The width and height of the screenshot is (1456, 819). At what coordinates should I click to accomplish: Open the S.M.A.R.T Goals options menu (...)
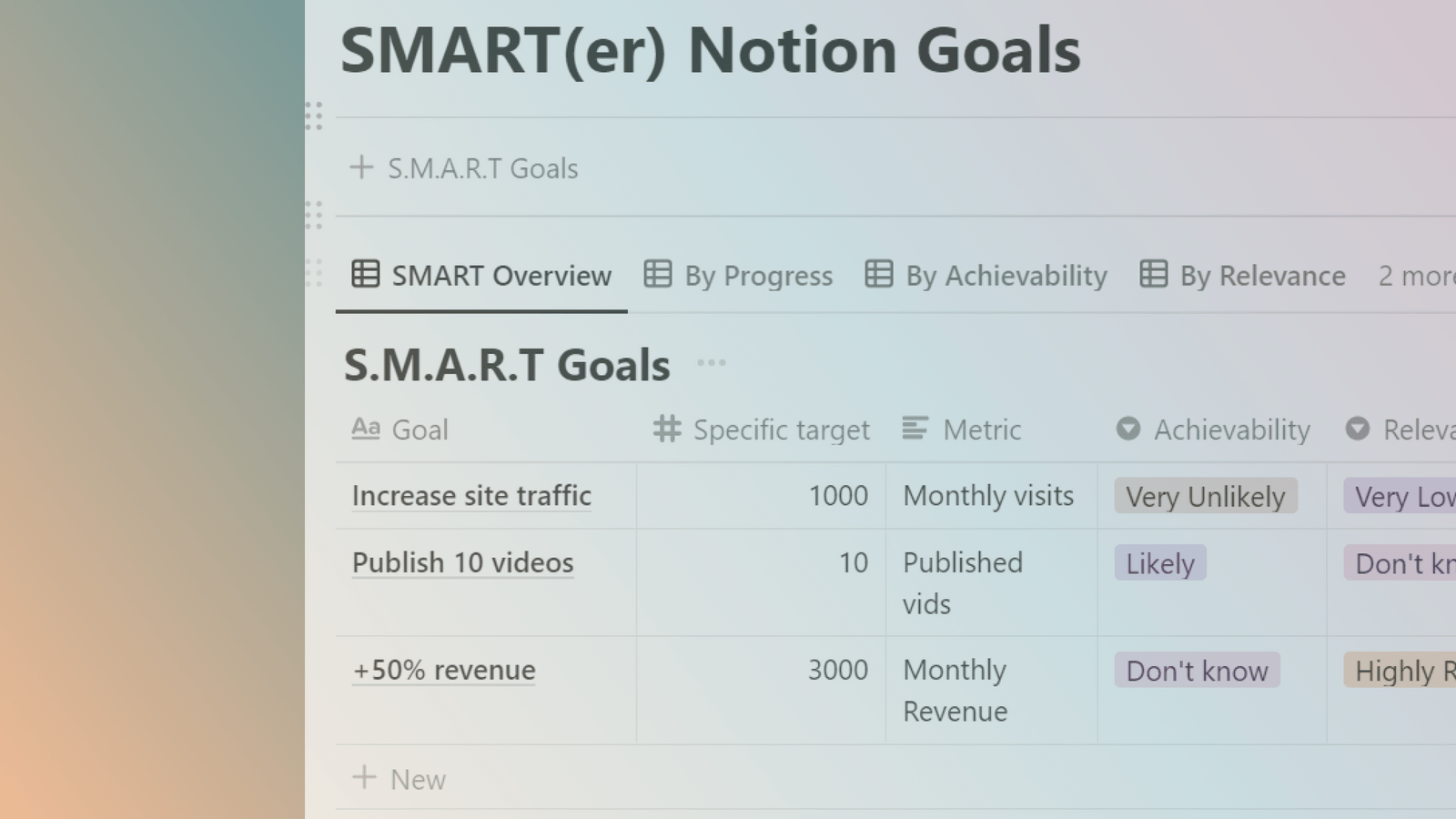(713, 362)
